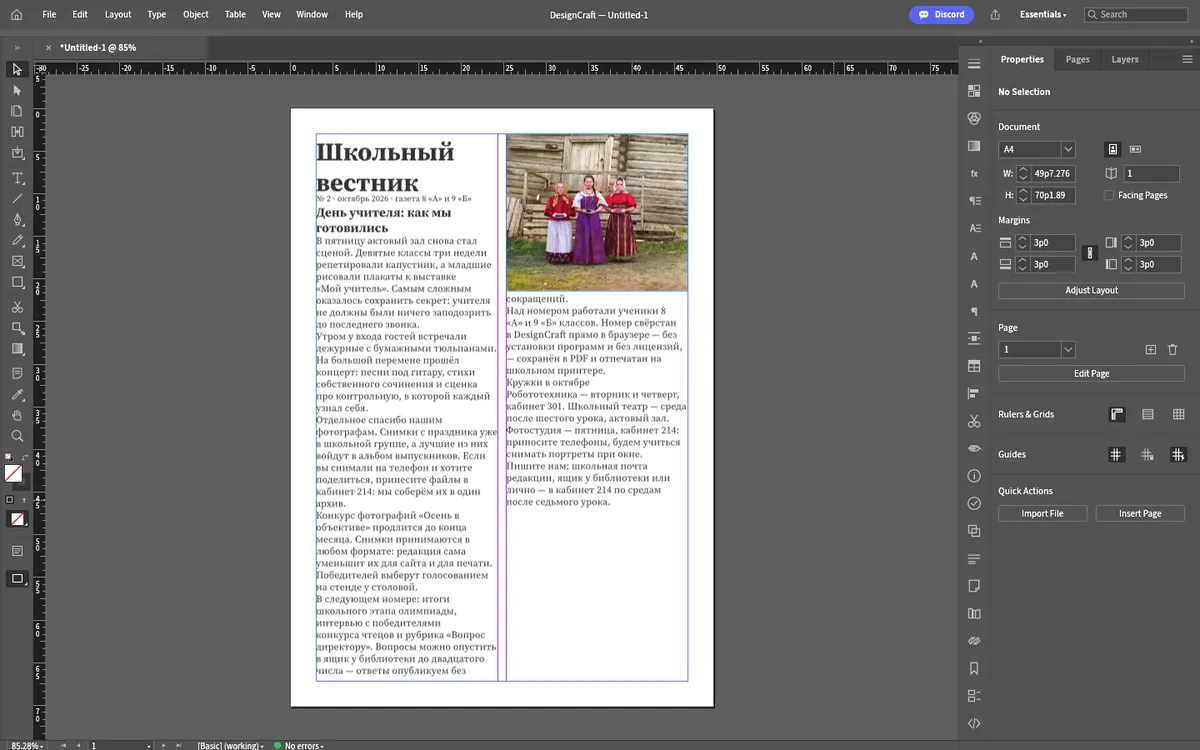Viewport: 1200px width, 750px height.
Task: Open the [Basic] (working) preflight profile dropdown
Action: [232, 746]
